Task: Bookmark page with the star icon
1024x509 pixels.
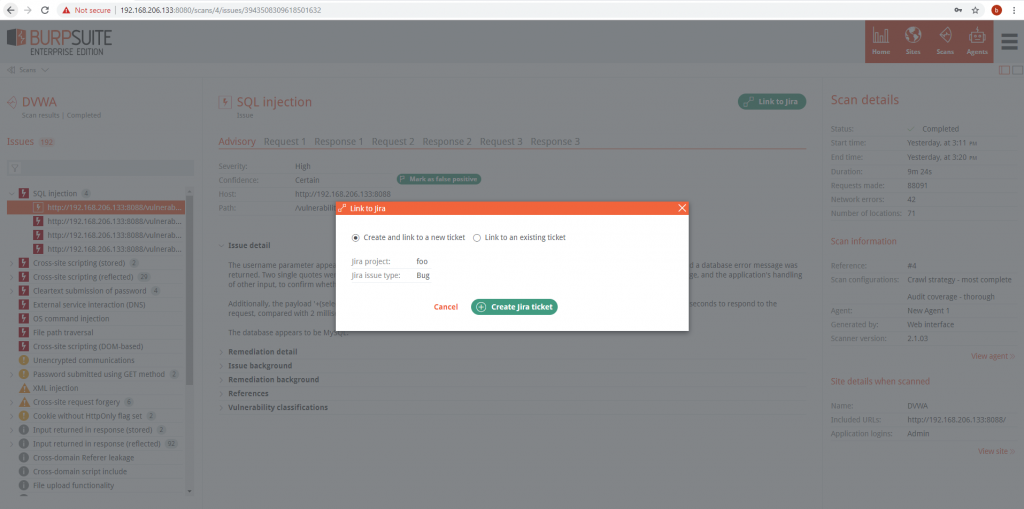Action: [974, 10]
